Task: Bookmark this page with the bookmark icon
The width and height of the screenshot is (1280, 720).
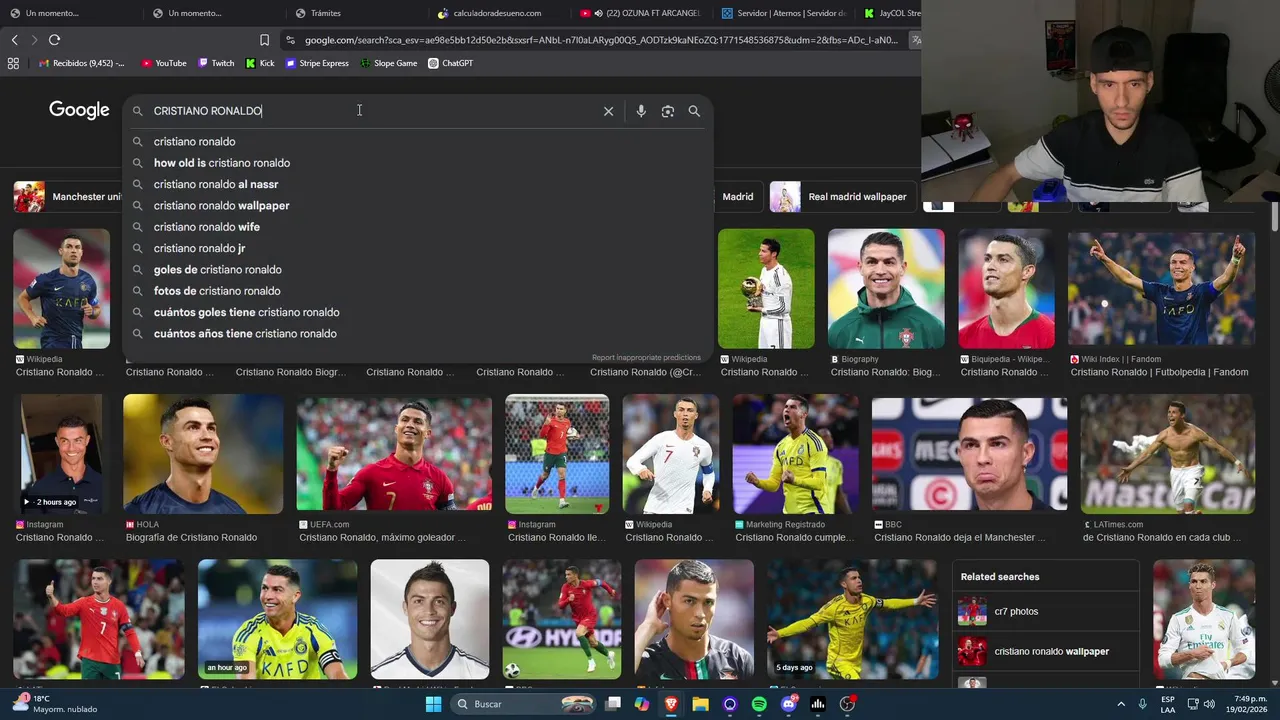Action: point(264,40)
